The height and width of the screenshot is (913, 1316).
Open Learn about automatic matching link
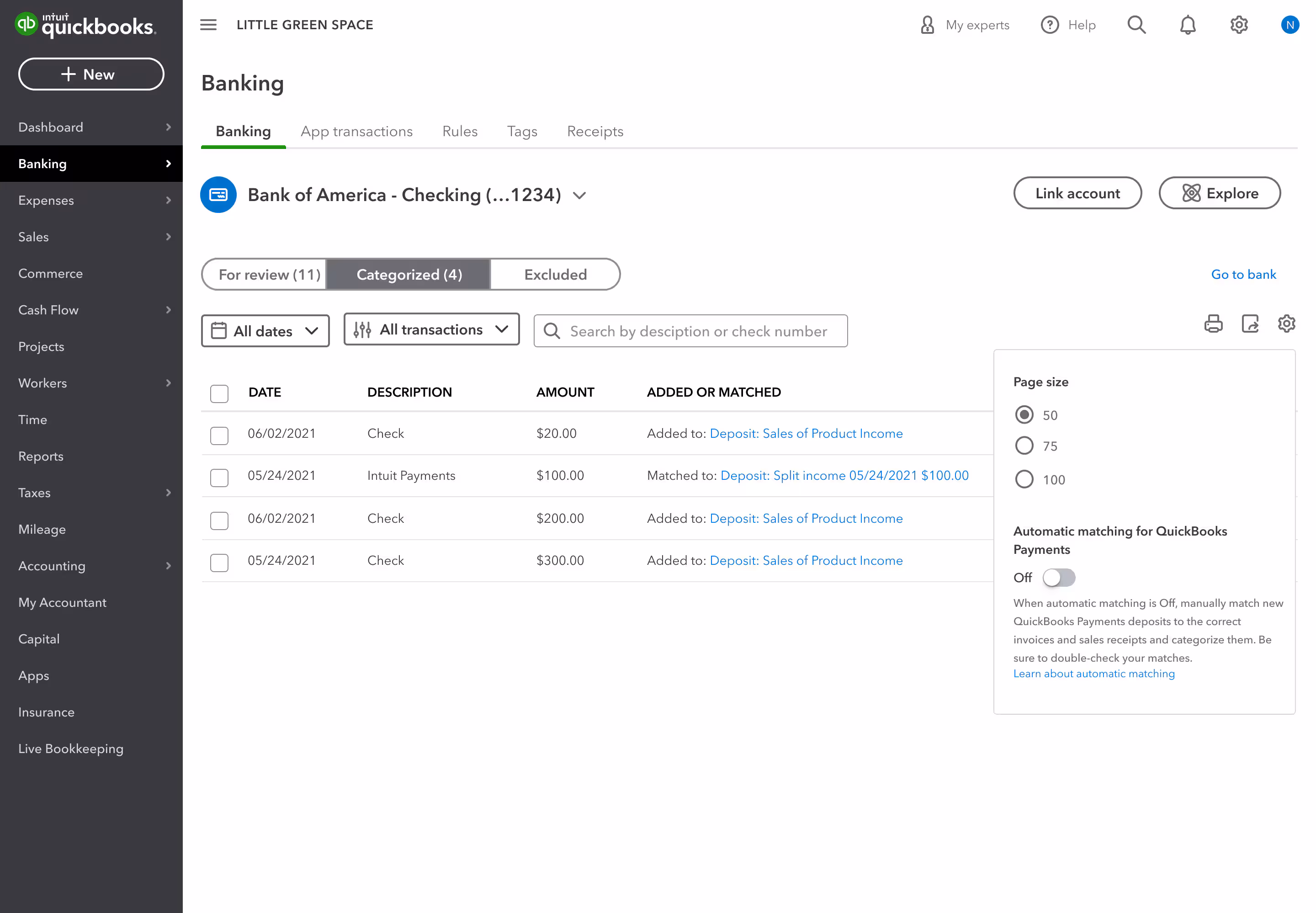pyautogui.click(x=1093, y=674)
